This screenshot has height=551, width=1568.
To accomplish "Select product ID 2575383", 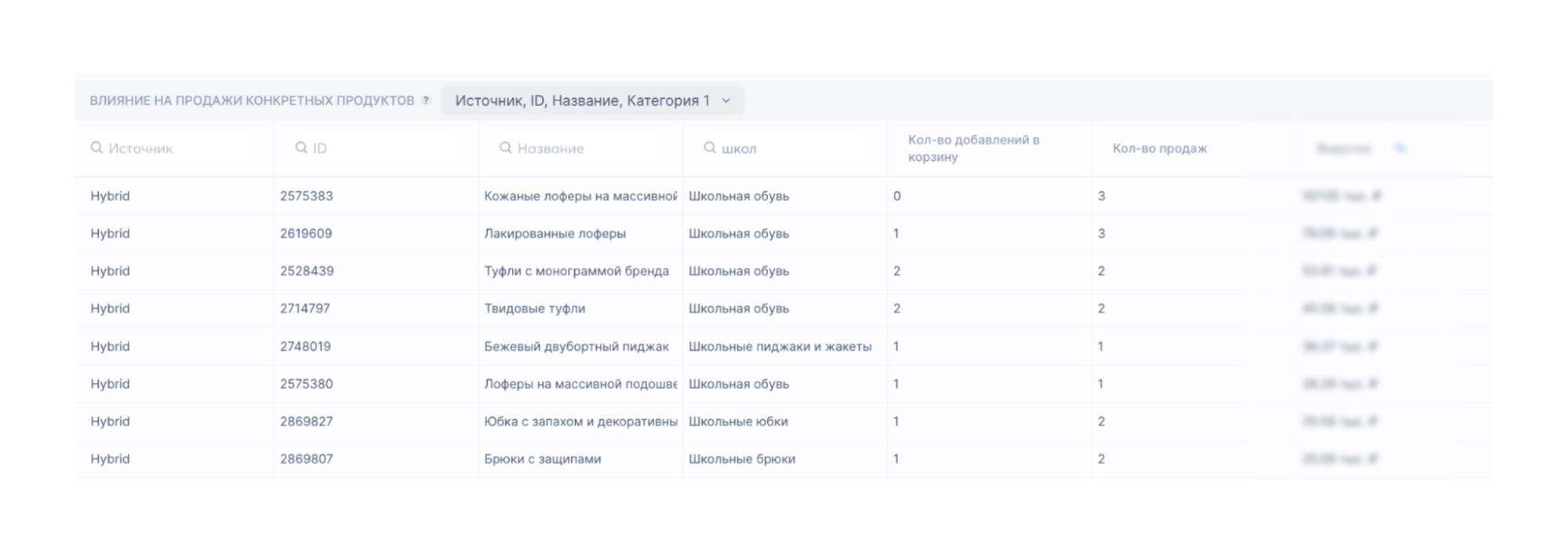I will 306,196.
